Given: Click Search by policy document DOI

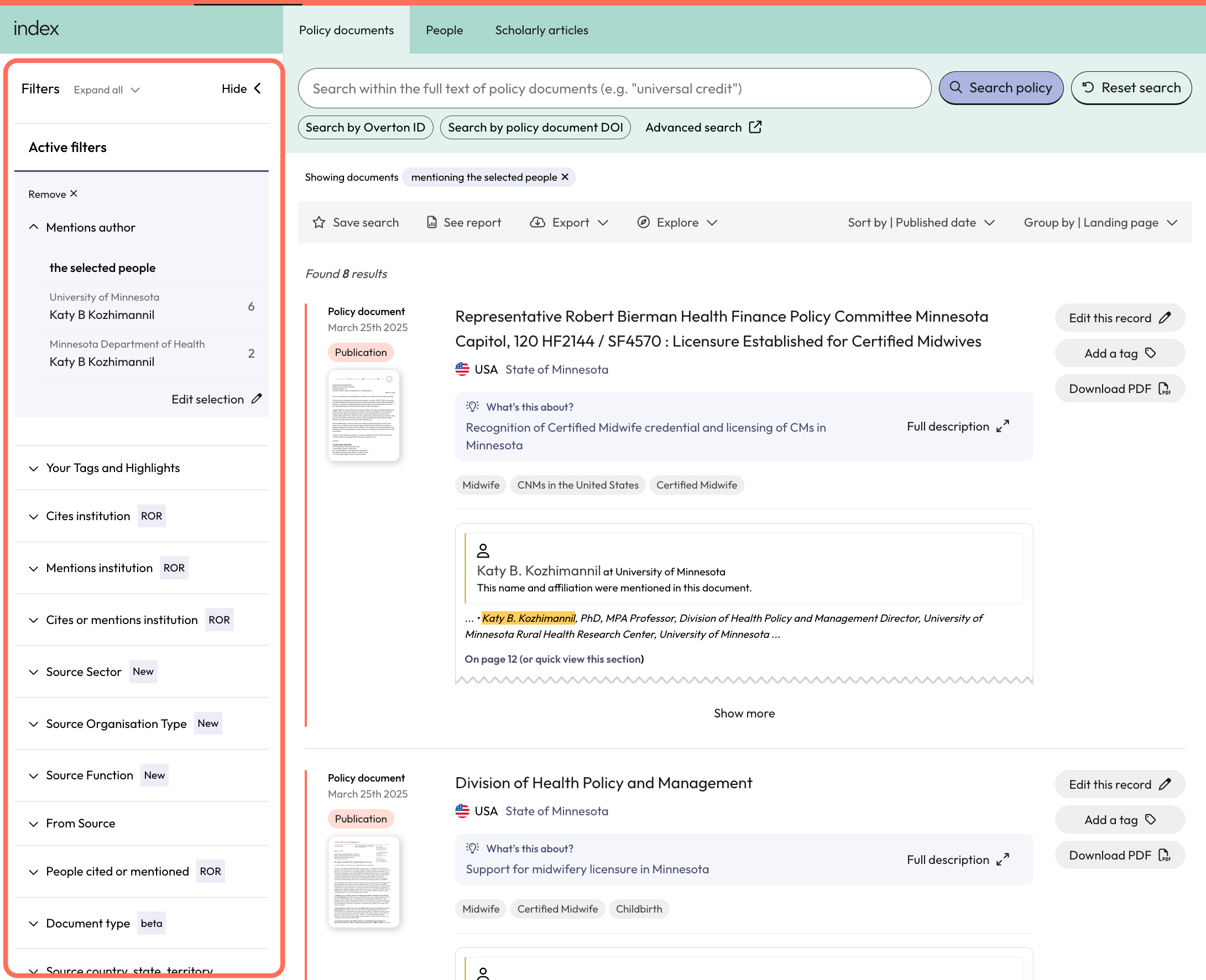Looking at the screenshot, I should click(535, 127).
